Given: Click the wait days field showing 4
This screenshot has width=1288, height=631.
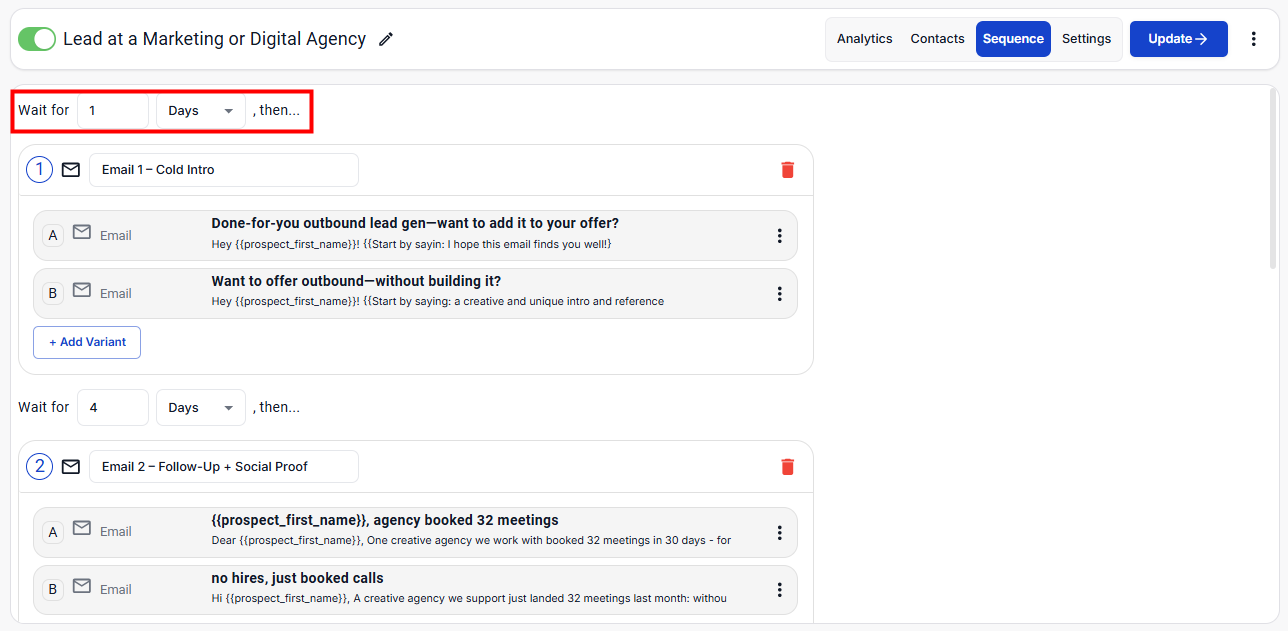Looking at the screenshot, I should coord(112,408).
